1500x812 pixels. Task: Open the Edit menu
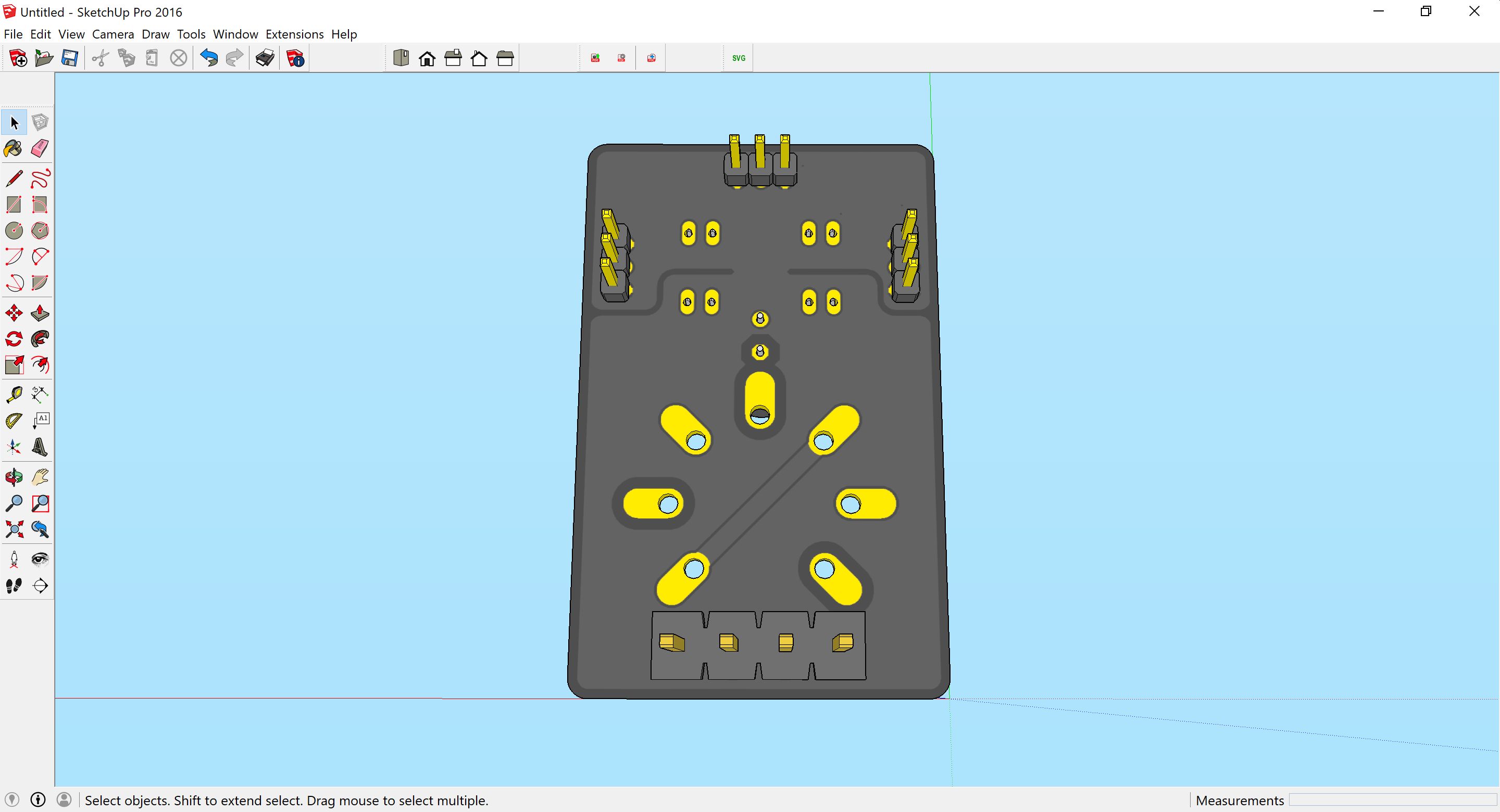pyautogui.click(x=41, y=34)
